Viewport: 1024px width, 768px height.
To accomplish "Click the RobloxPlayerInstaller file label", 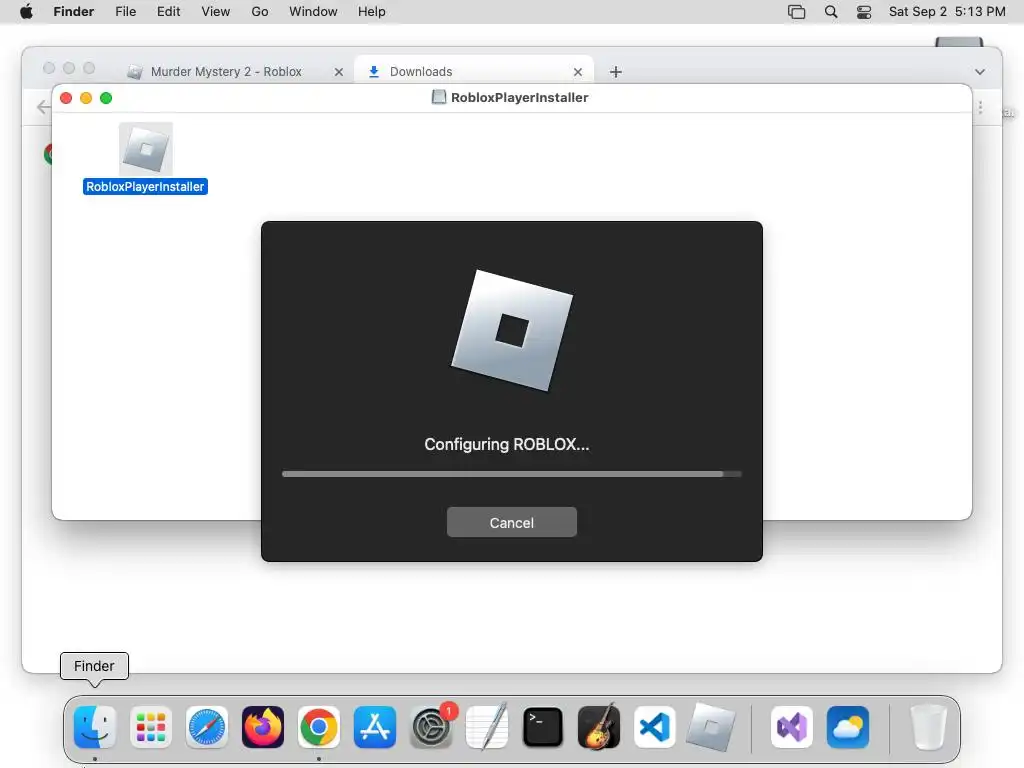I will [145, 187].
